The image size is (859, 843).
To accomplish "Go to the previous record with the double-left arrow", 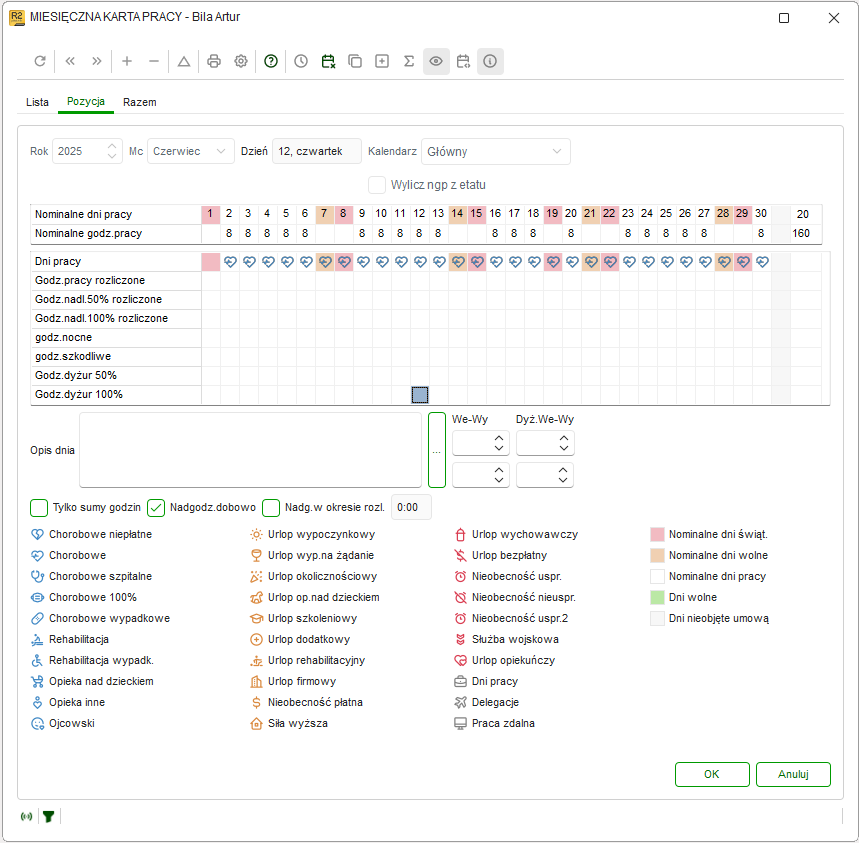I will (70, 61).
